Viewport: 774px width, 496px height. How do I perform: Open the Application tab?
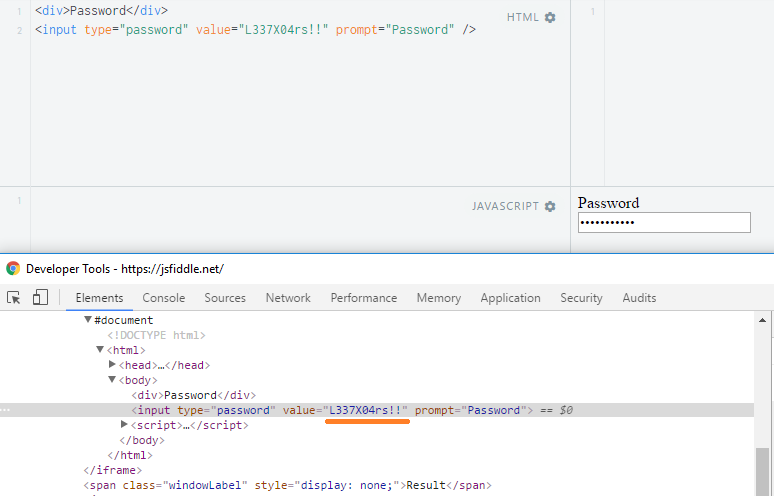point(510,298)
